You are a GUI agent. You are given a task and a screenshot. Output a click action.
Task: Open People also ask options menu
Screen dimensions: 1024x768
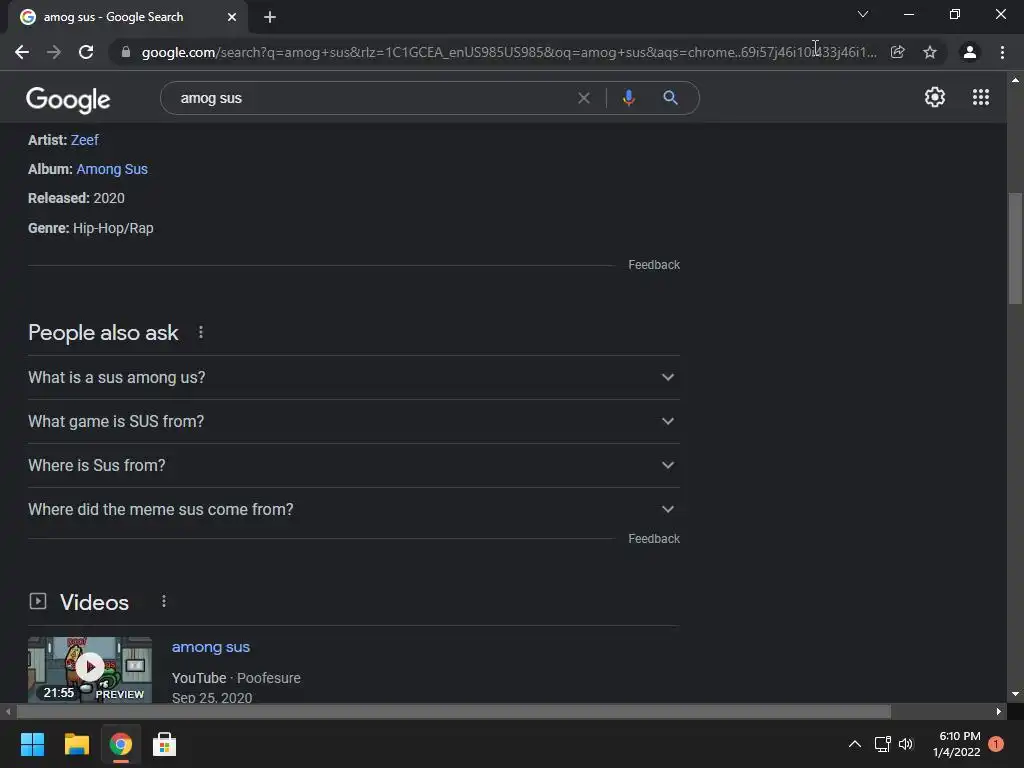pos(201,332)
